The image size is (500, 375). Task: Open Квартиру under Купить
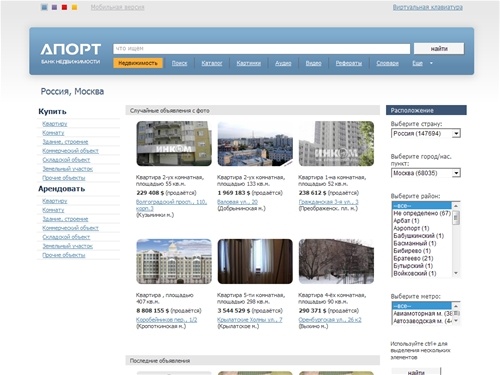coord(55,124)
